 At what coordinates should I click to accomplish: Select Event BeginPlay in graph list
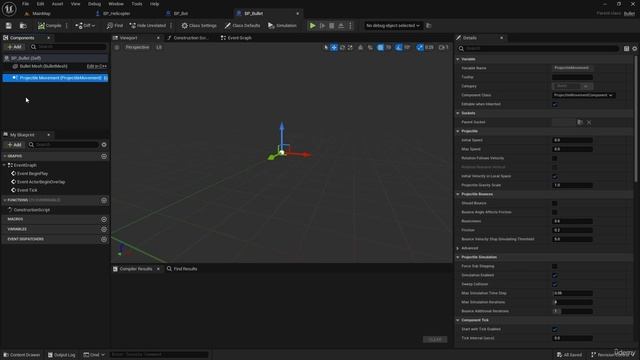pos(33,174)
